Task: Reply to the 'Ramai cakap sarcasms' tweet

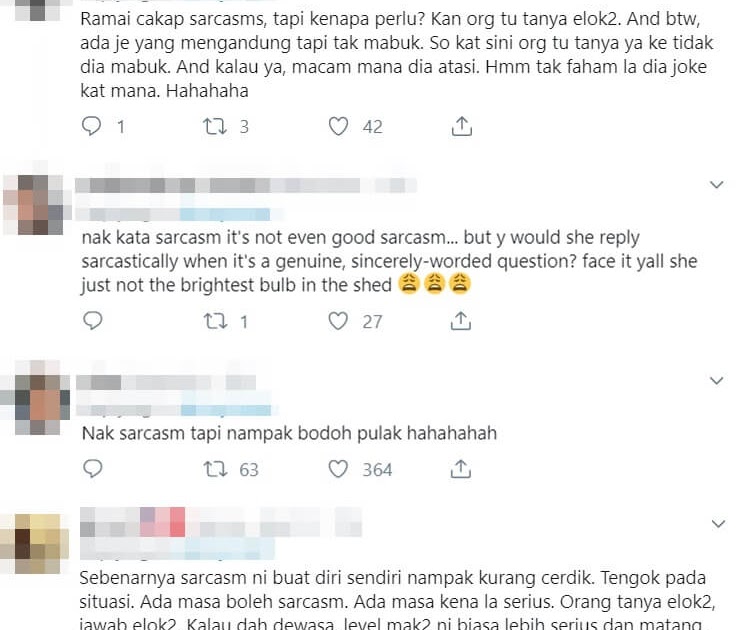Action: (91, 126)
